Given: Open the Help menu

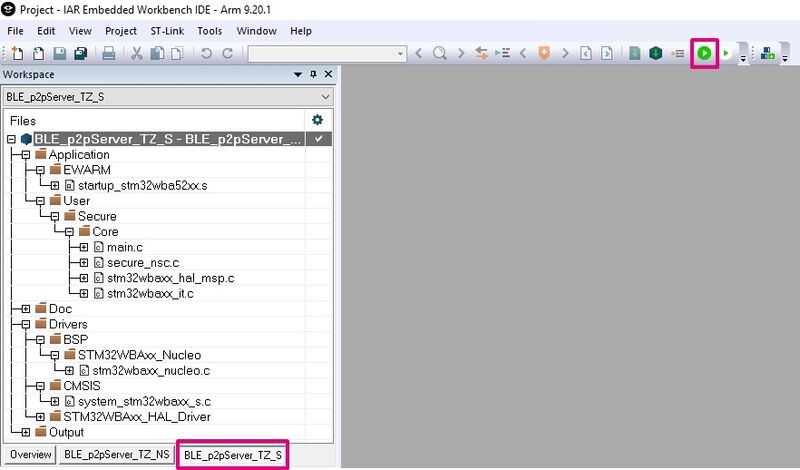Looking at the screenshot, I should pos(301,31).
